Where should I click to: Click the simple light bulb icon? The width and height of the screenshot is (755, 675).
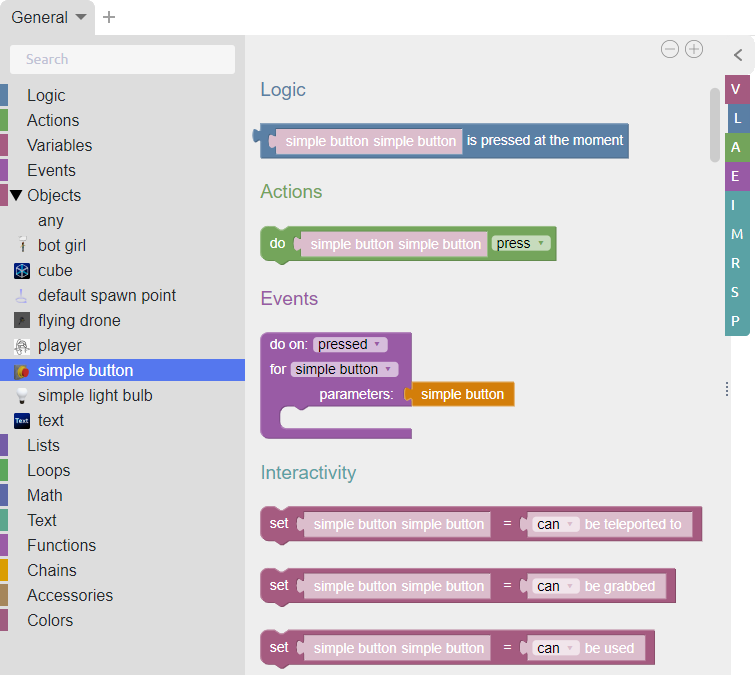pyautogui.click(x=22, y=395)
